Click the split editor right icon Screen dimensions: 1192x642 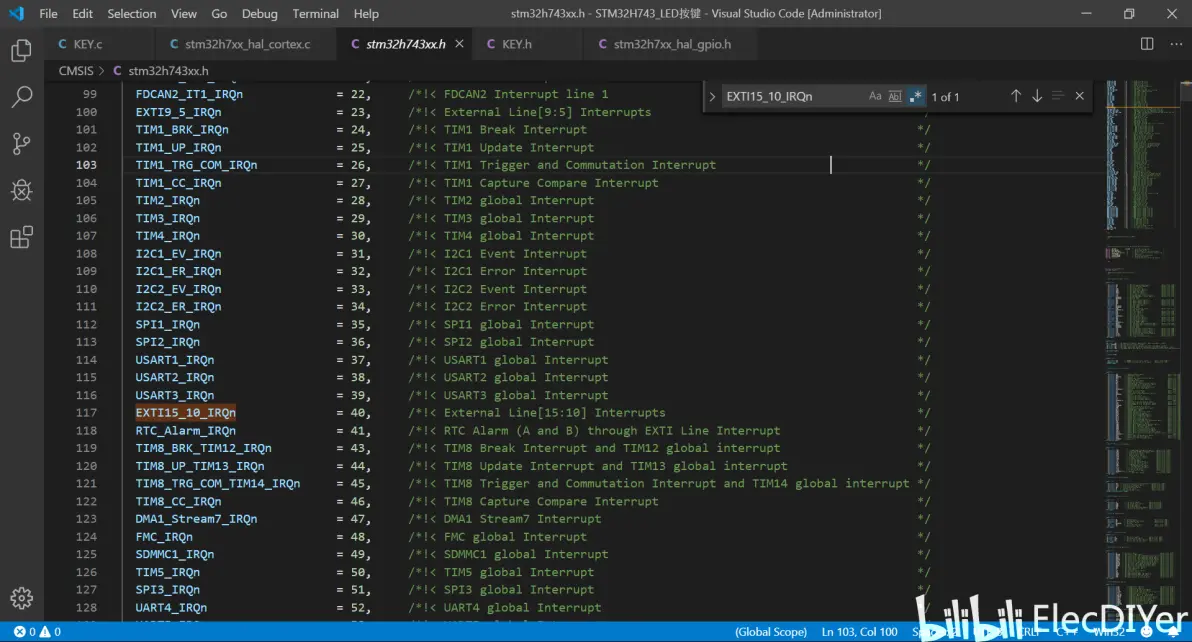point(1147,44)
